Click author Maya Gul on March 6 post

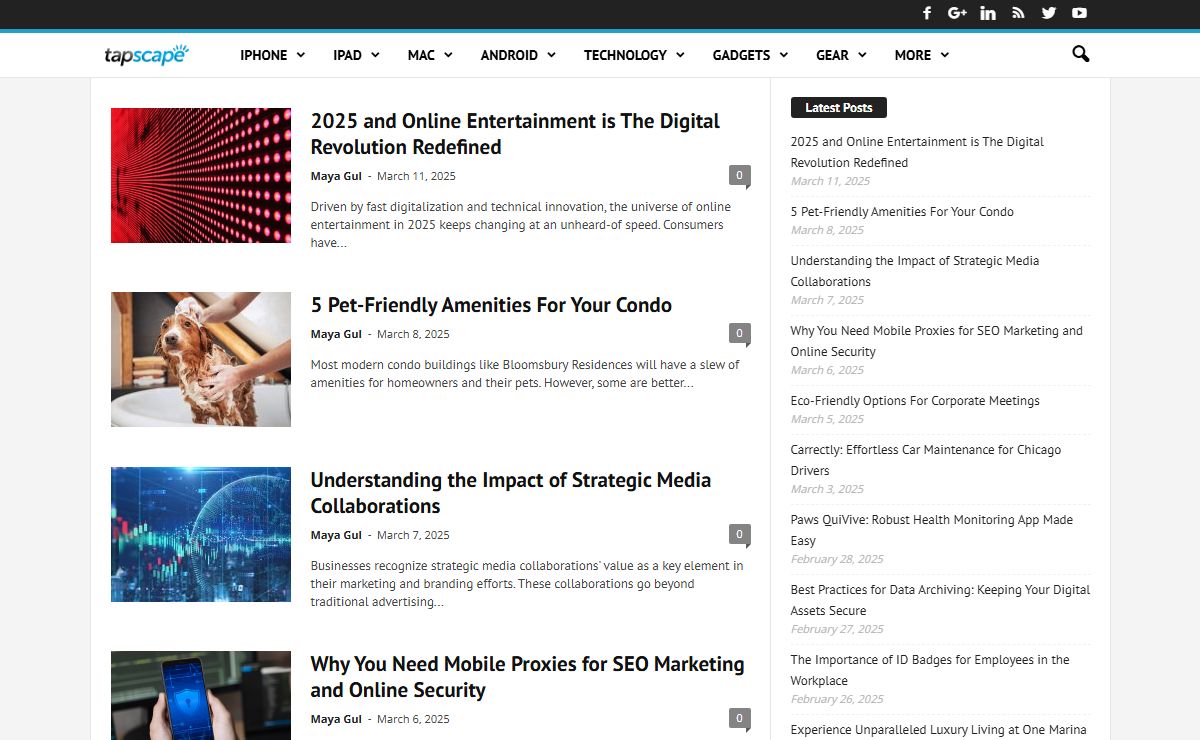pos(336,719)
